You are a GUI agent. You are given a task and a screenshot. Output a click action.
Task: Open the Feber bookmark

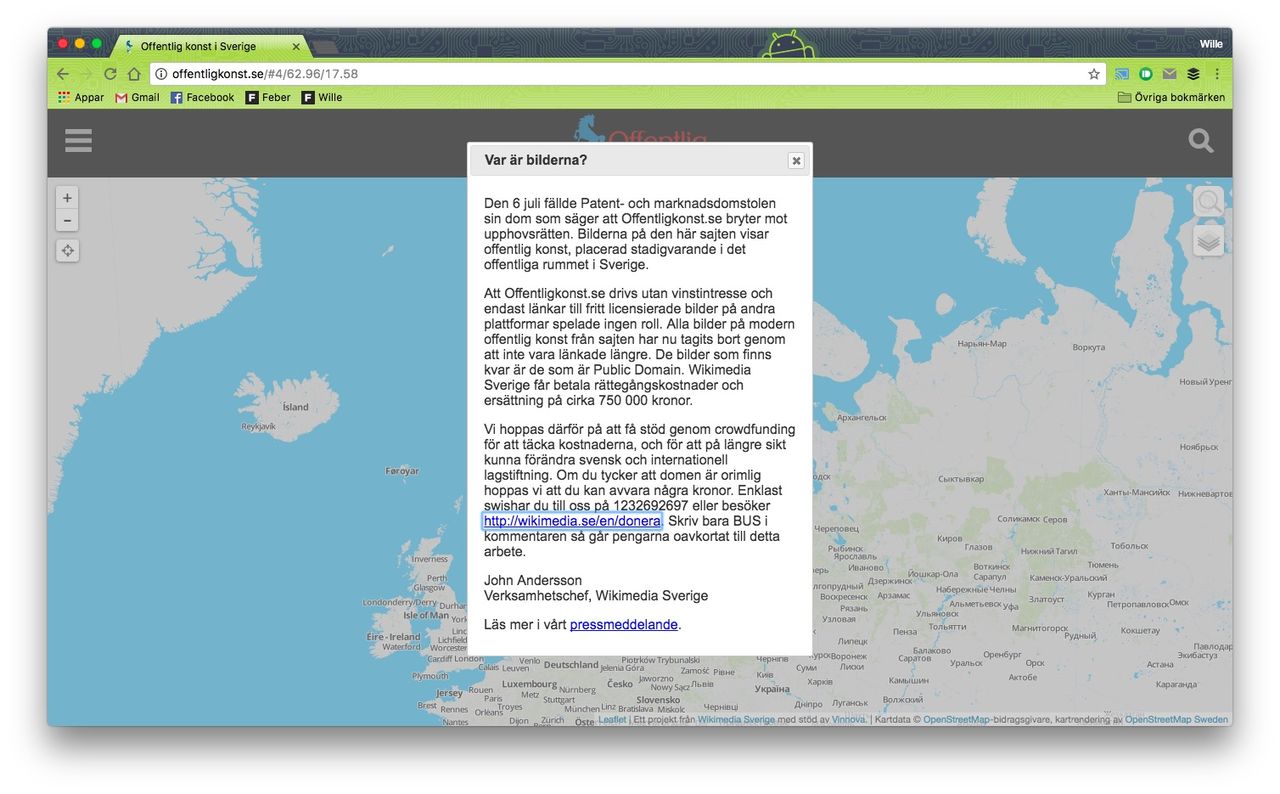tap(268, 97)
